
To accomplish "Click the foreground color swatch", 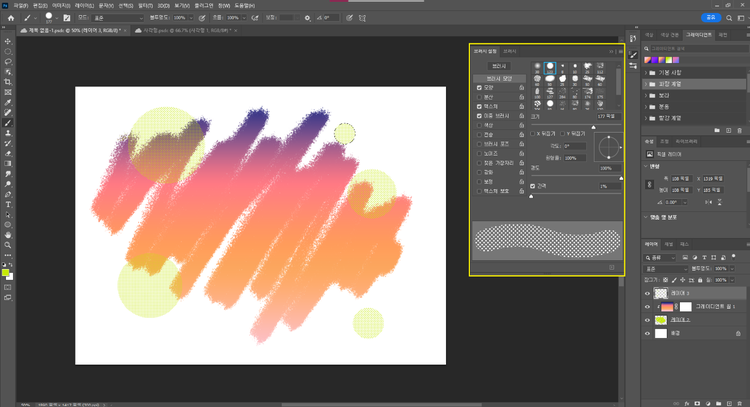I will tap(6, 272).
